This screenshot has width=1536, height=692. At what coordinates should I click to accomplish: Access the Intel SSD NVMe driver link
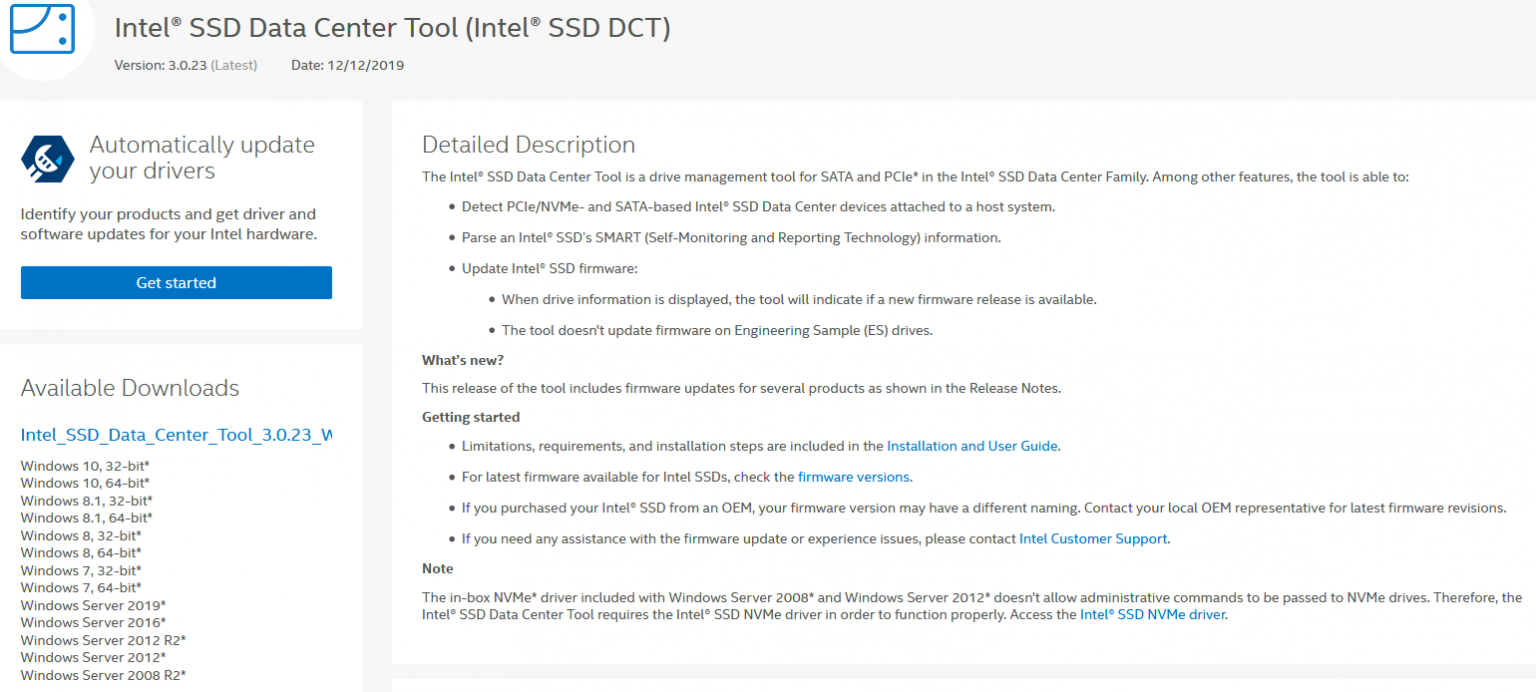[x=1154, y=614]
